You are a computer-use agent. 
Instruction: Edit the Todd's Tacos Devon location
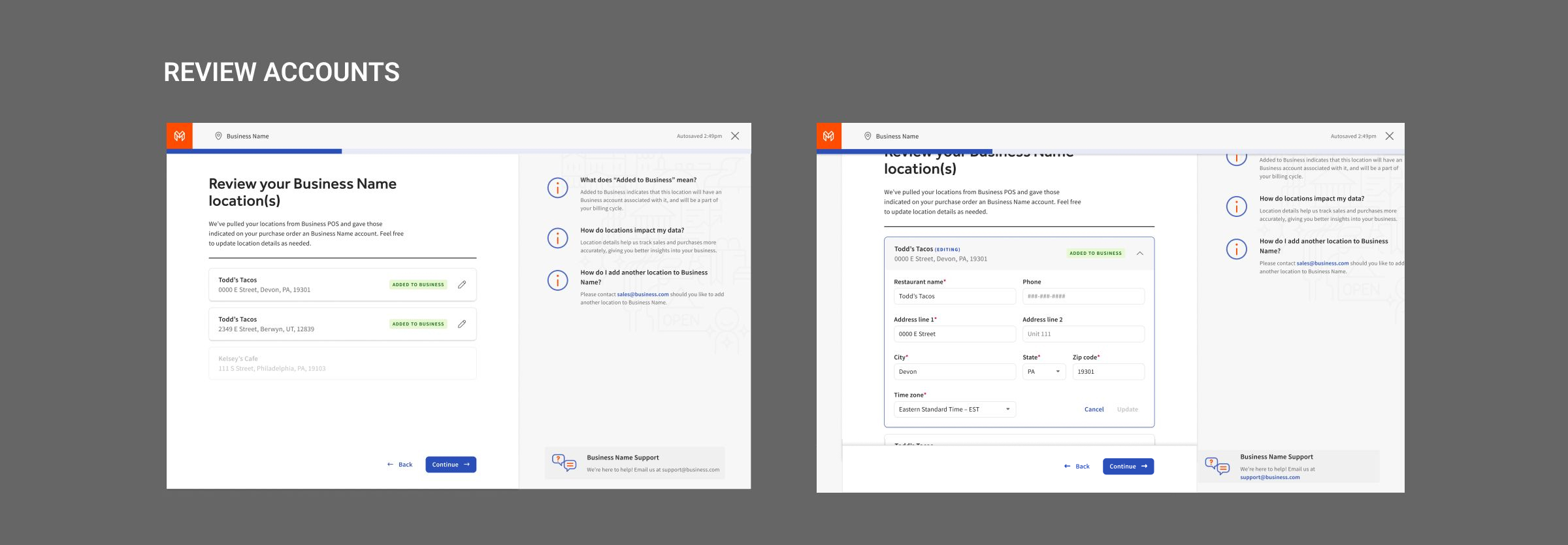pos(461,285)
